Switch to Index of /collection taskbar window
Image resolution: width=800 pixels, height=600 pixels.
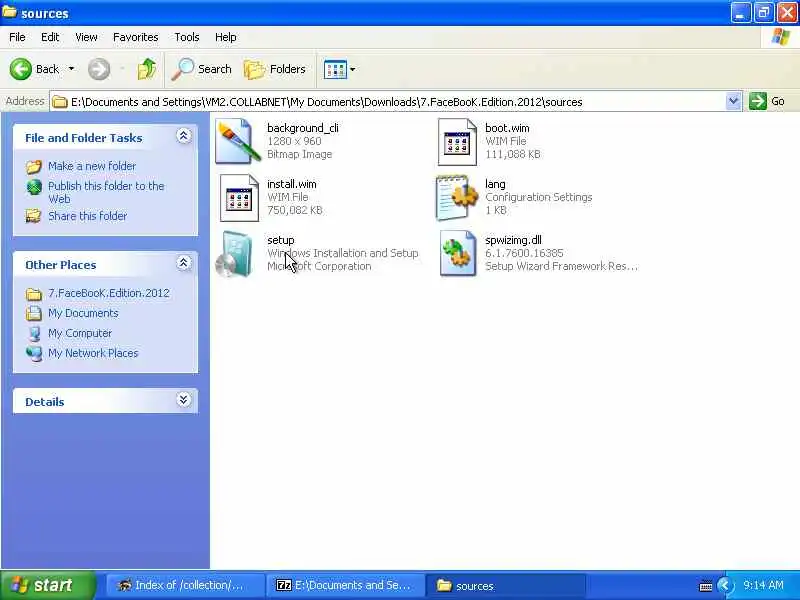185,585
